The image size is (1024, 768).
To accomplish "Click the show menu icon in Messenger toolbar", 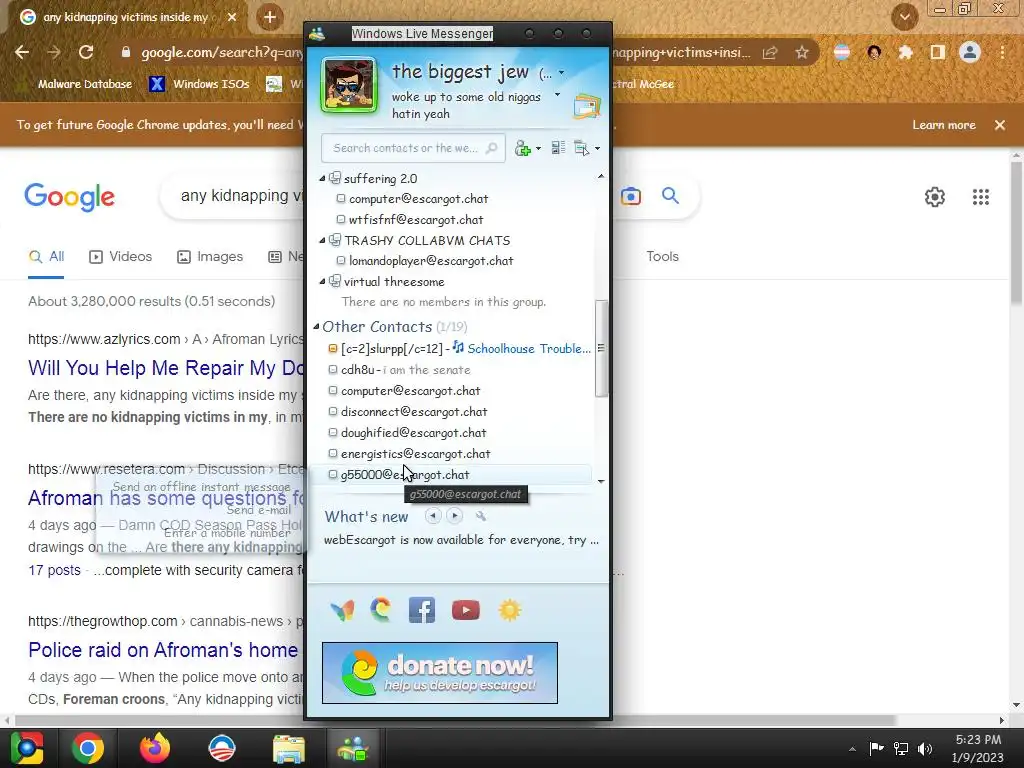I will pyautogui.click(x=581, y=148).
